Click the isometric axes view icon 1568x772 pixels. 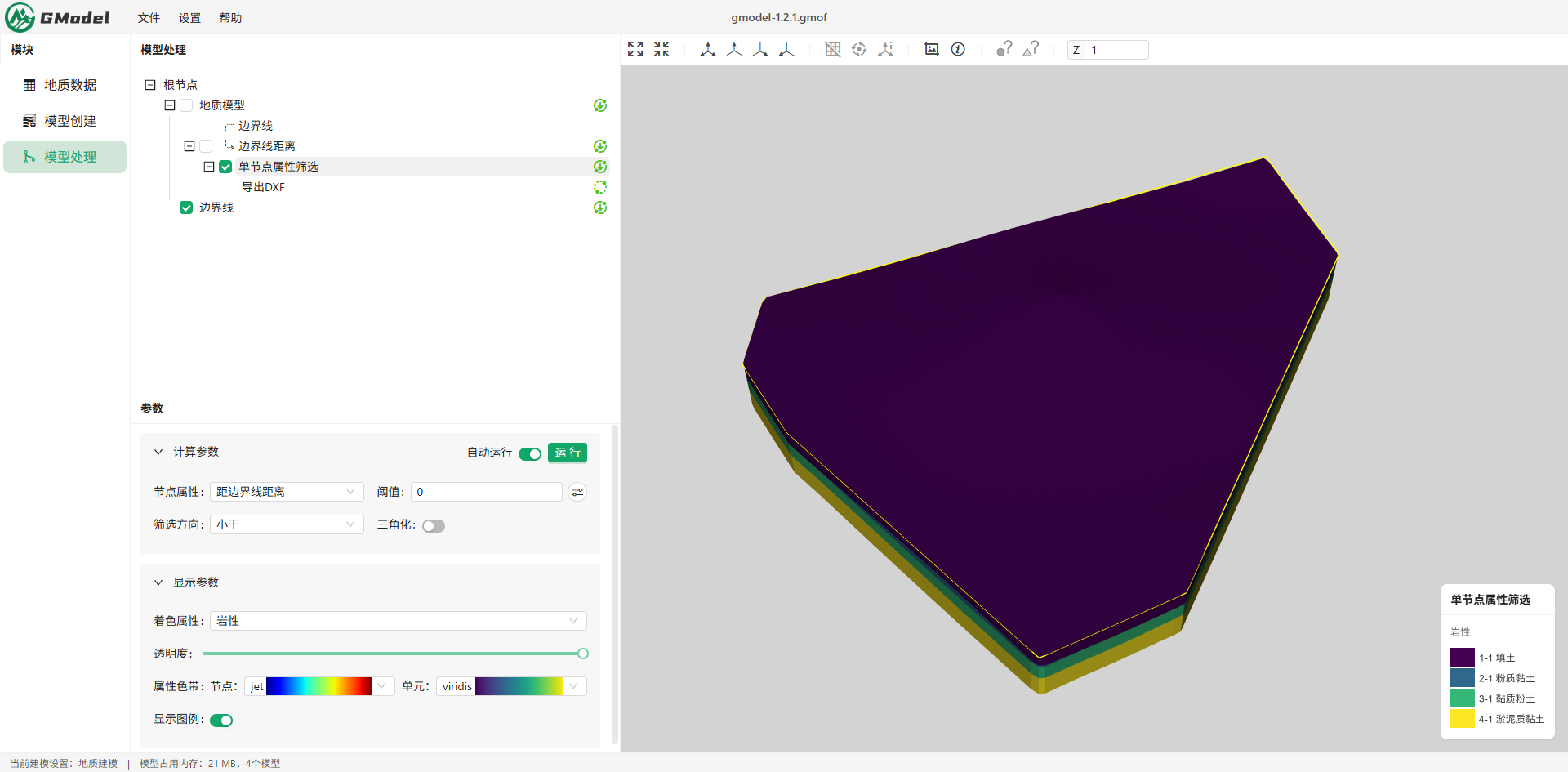tap(708, 49)
